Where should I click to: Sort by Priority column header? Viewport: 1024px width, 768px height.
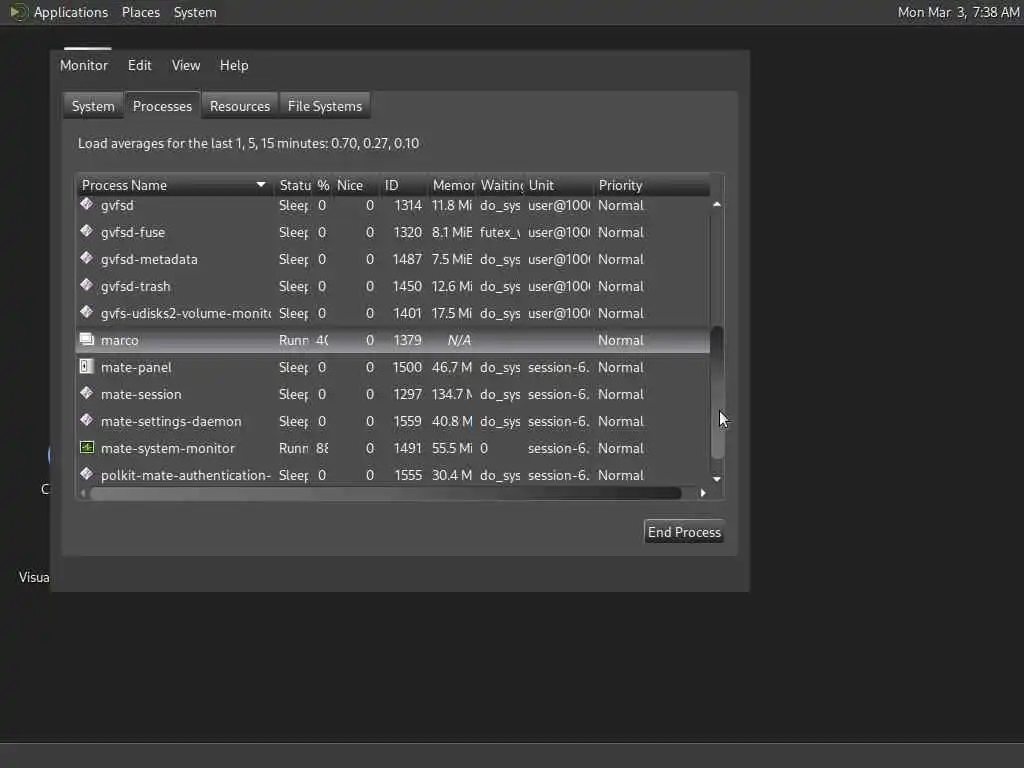pos(651,185)
